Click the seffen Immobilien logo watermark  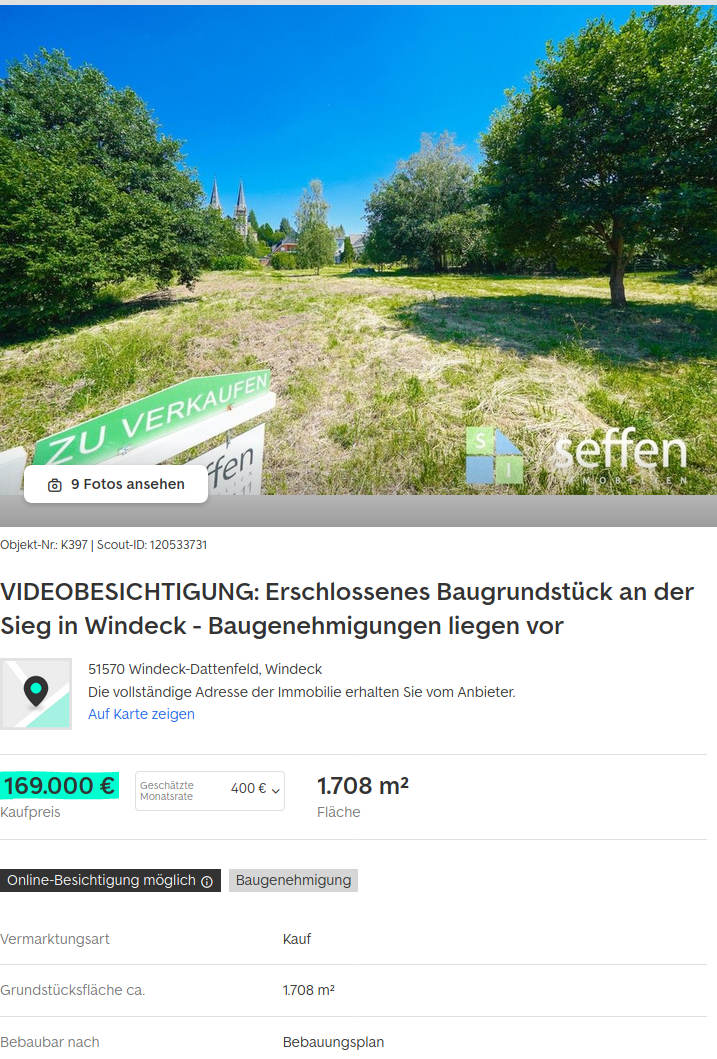pyautogui.click(x=577, y=455)
